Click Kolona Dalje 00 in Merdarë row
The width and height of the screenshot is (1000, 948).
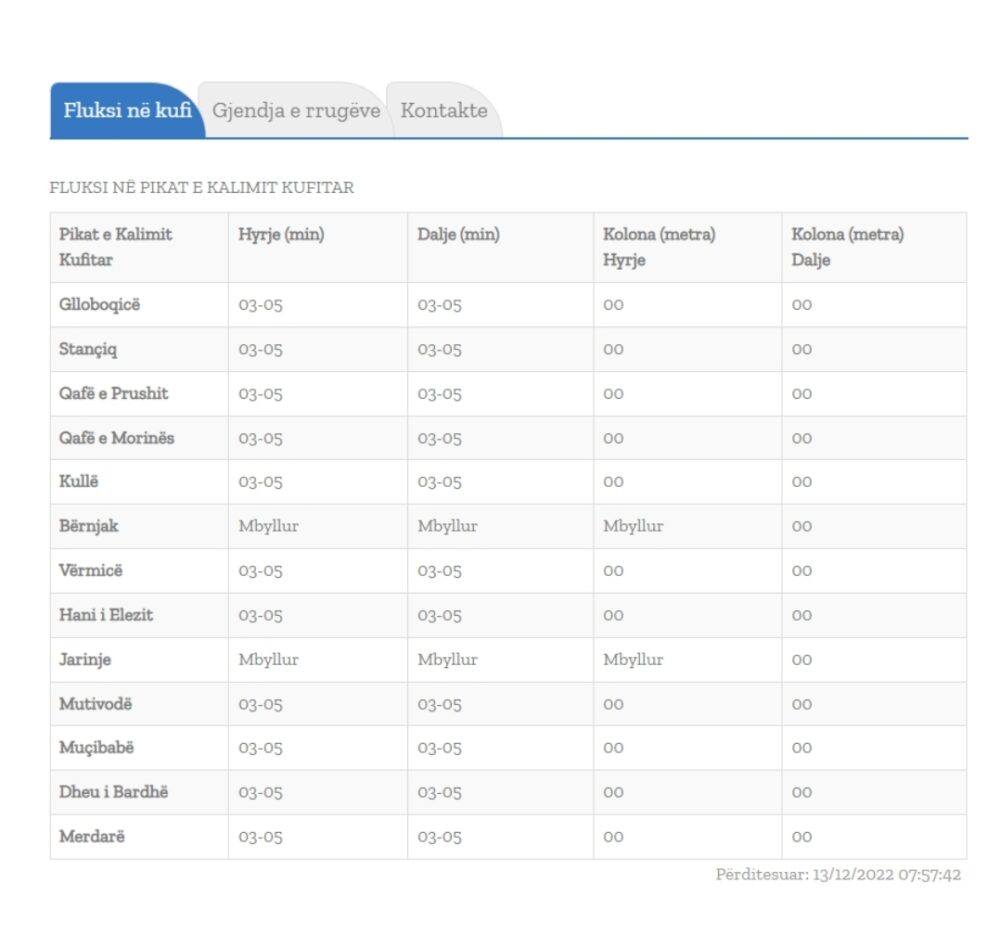[x=802, y=837]
